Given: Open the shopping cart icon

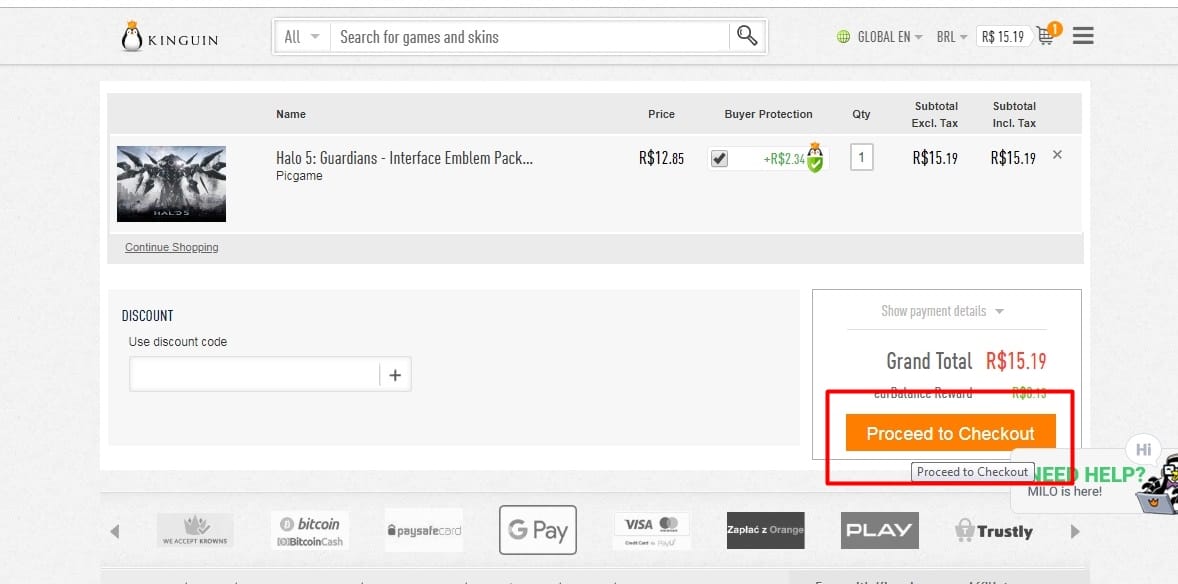Looking at the screenshot, I should coord(1046,35).
